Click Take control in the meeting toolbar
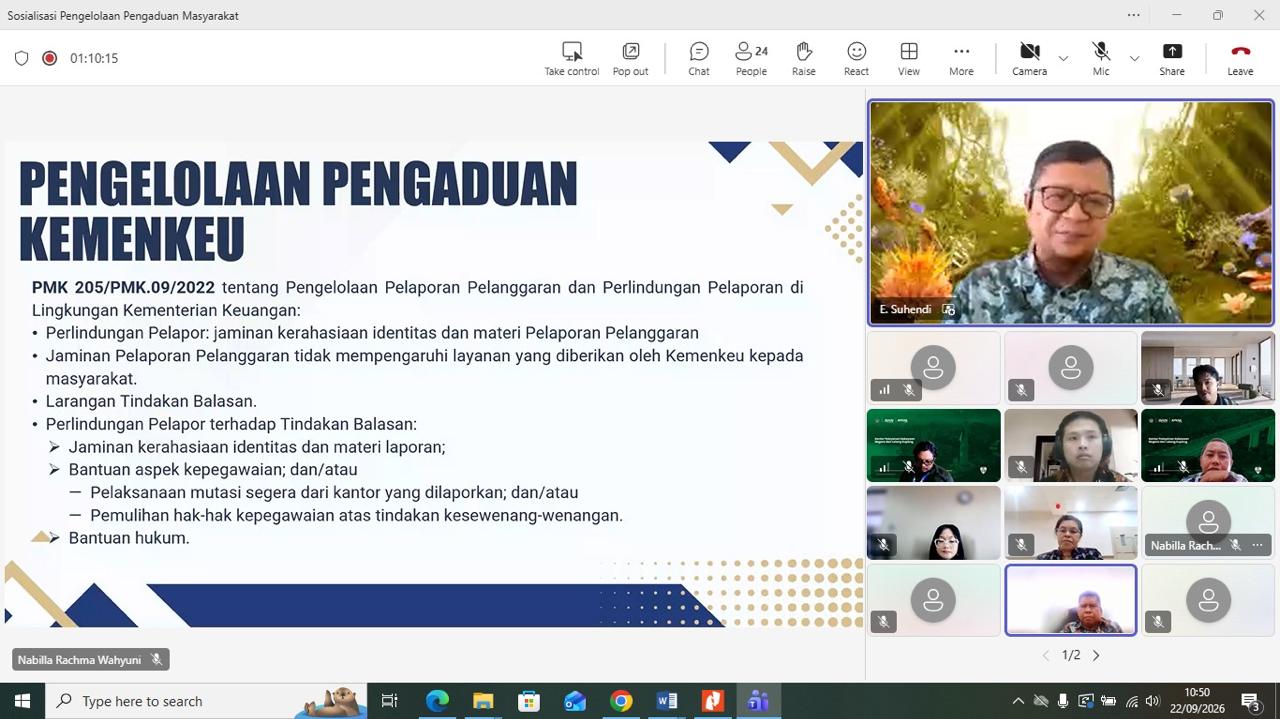This screenshot has height=719, width=1280. 571,58
